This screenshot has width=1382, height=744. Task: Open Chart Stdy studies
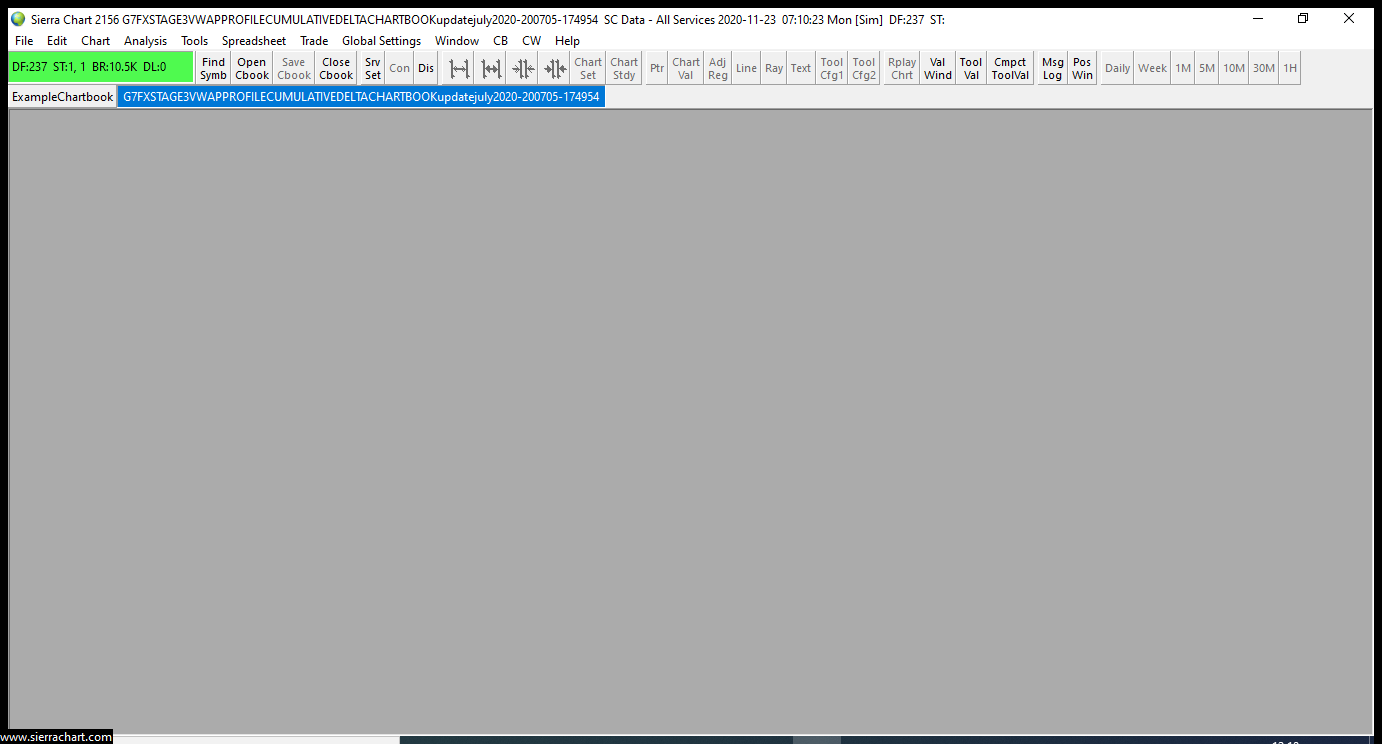tap(624, 68)
